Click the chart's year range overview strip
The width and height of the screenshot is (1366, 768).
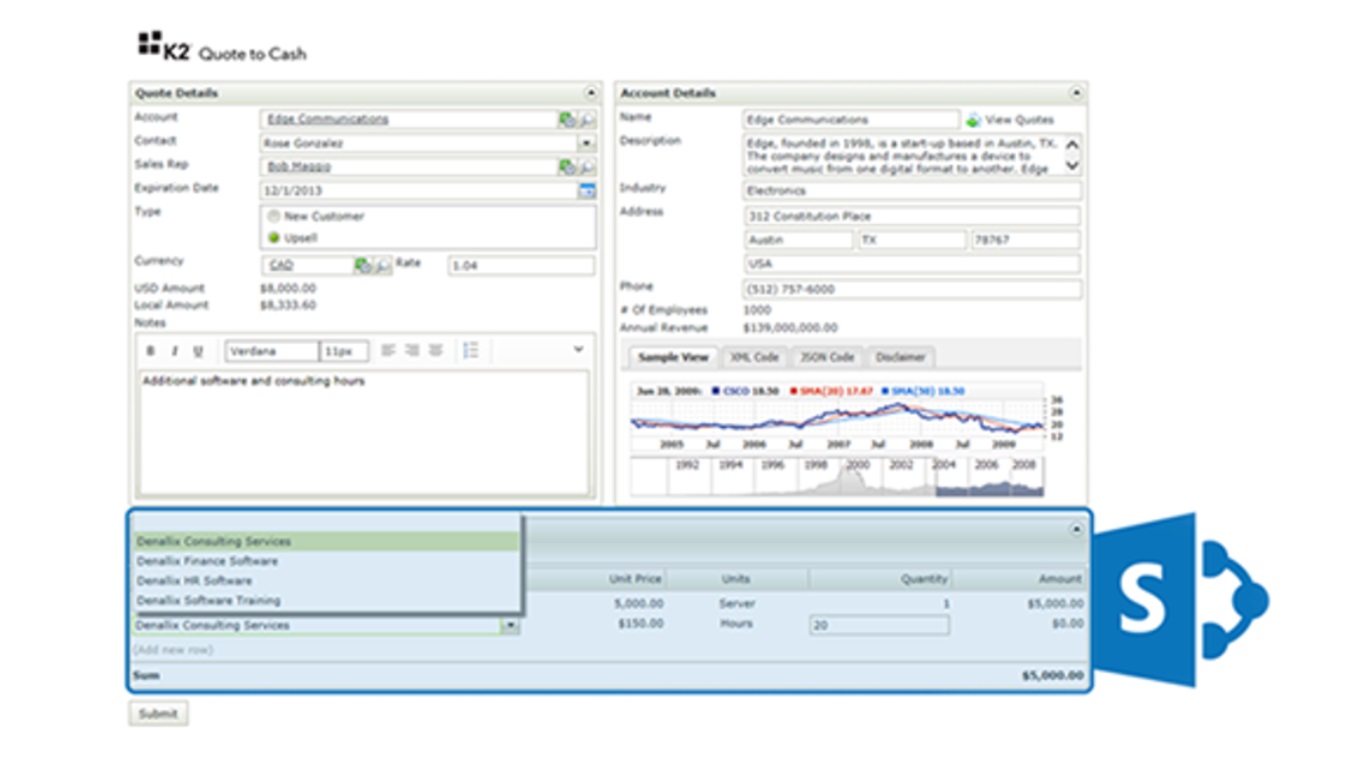click(837, 478)
